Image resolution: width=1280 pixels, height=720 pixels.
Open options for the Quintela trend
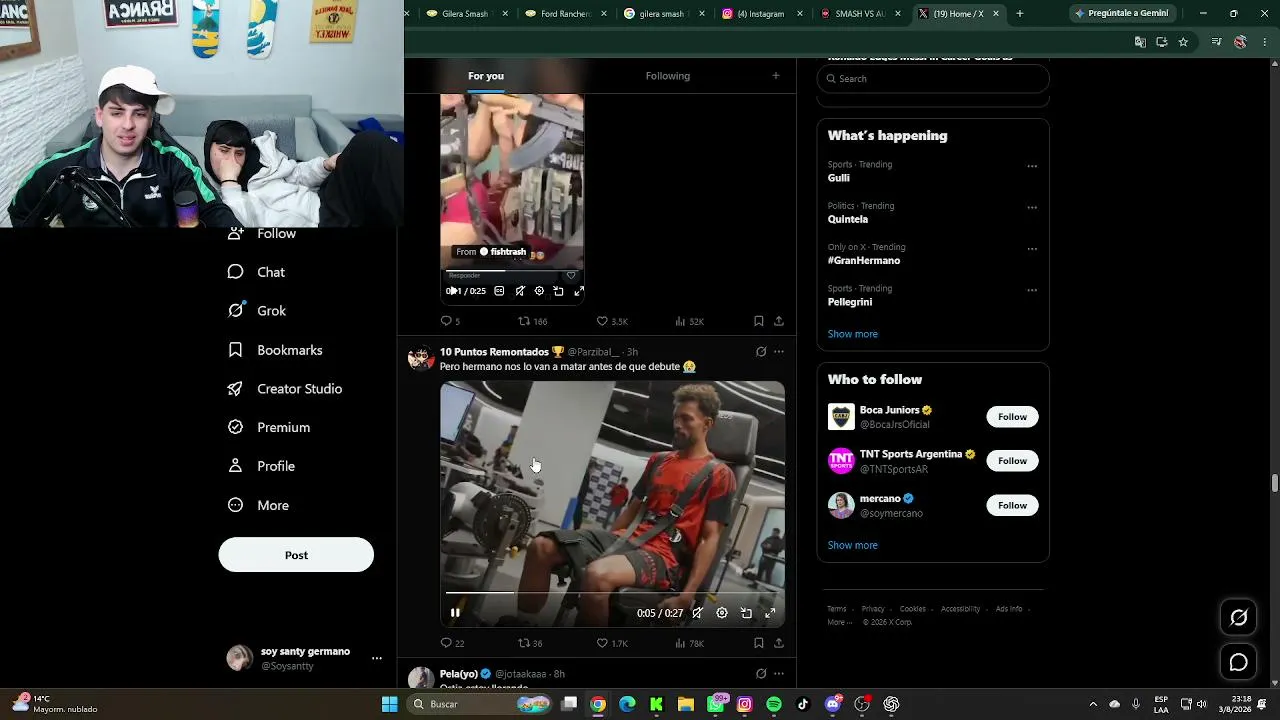click(x=1032, y=208)
